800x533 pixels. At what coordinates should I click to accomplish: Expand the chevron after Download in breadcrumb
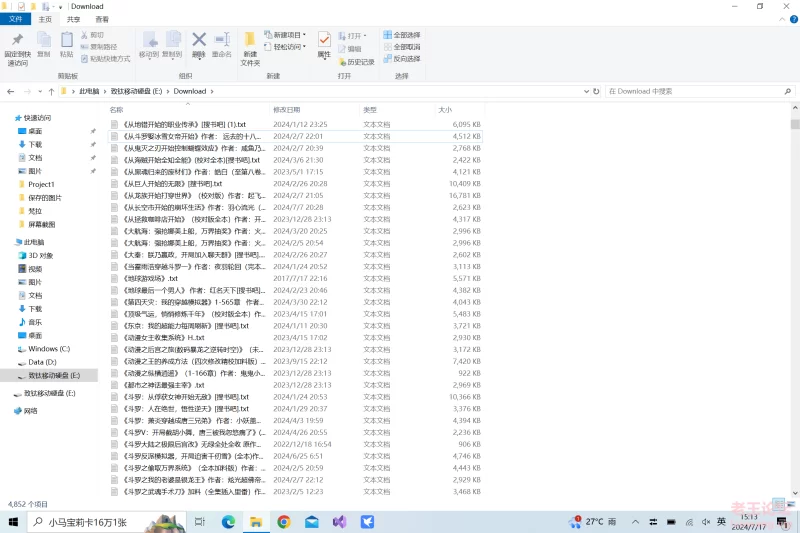[x=212, y=91]
